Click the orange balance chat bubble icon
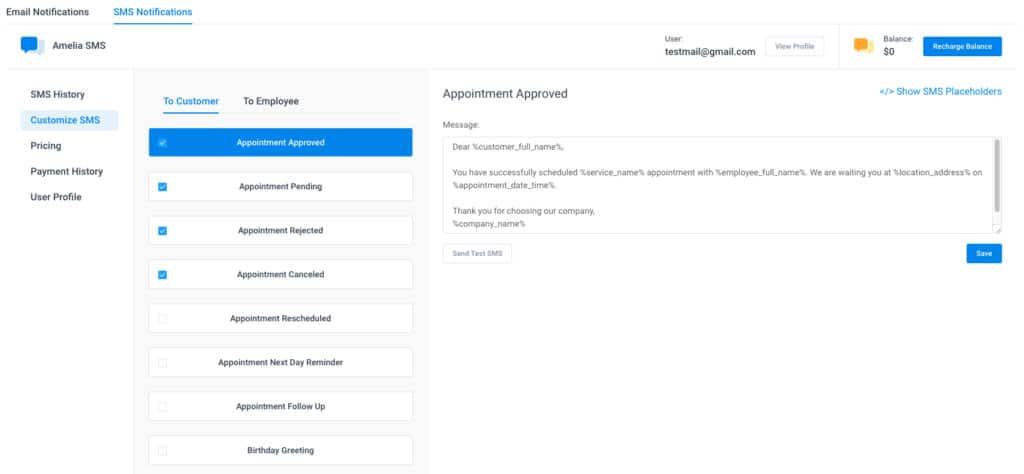 click(x=863, y=46)
